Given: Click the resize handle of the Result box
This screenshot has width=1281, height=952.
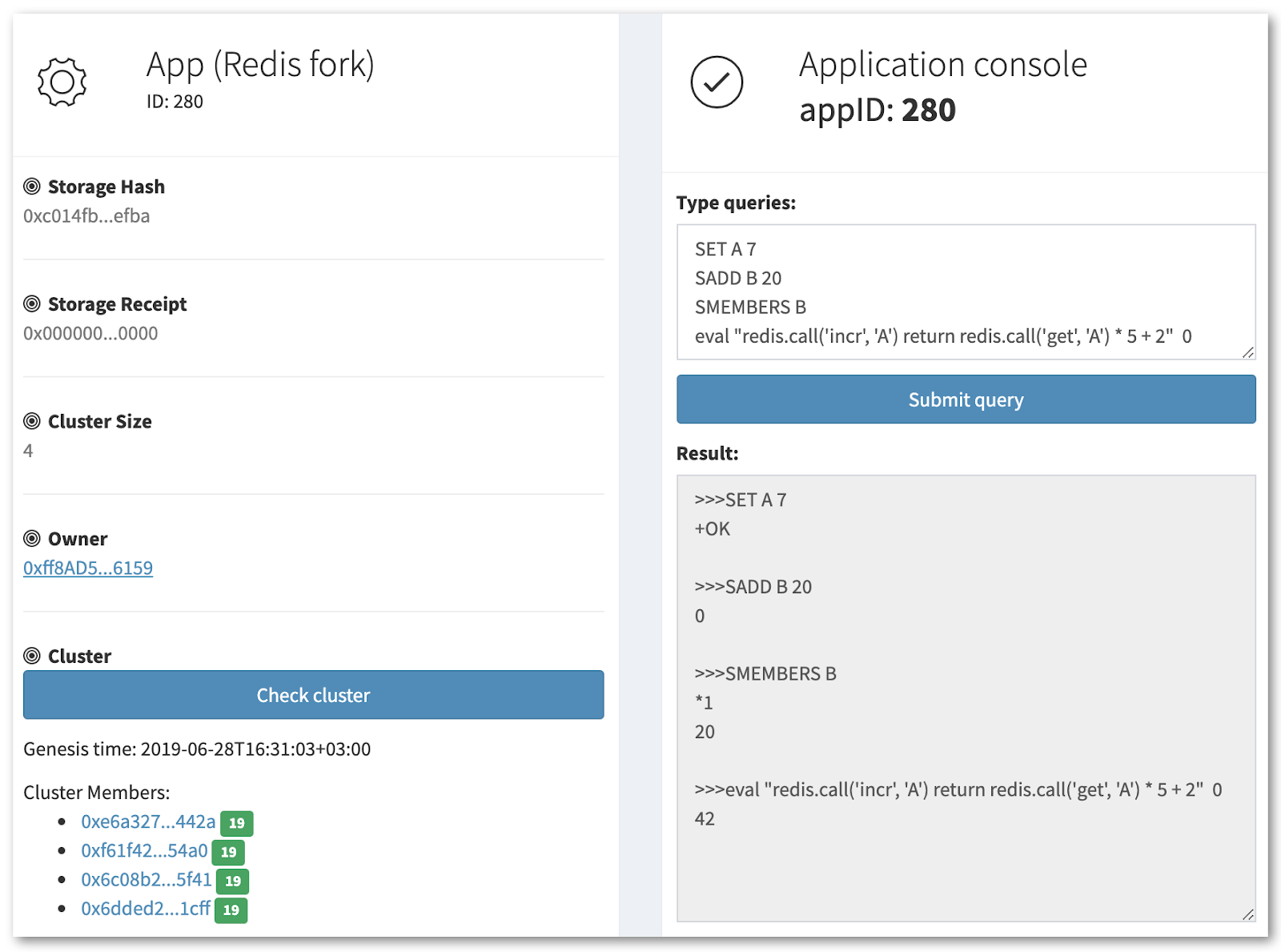Looking at the screenshot, I should click(x=1248, y=914).
